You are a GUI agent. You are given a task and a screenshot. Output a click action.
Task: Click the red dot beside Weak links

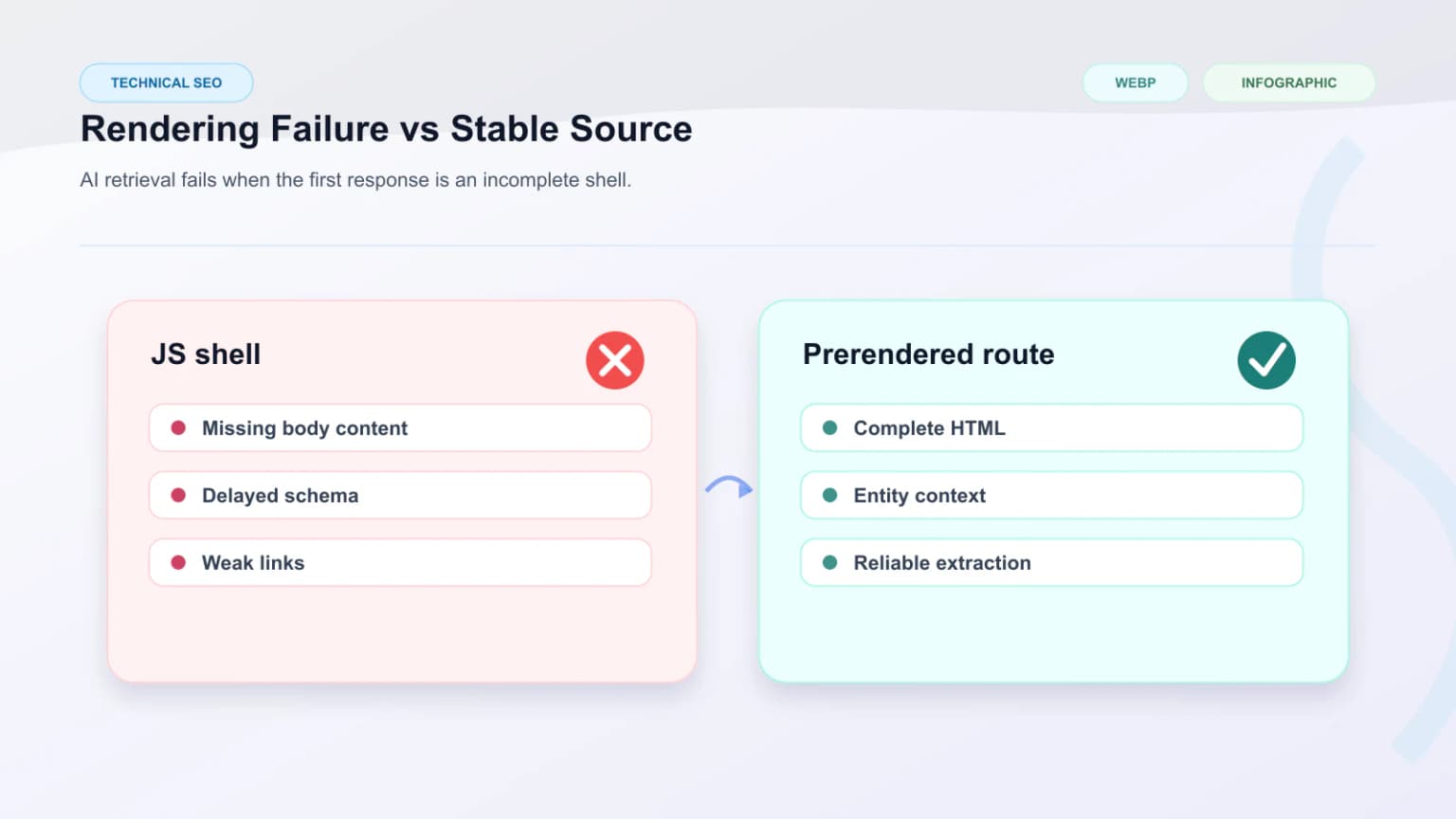click(x=178, y=562)
